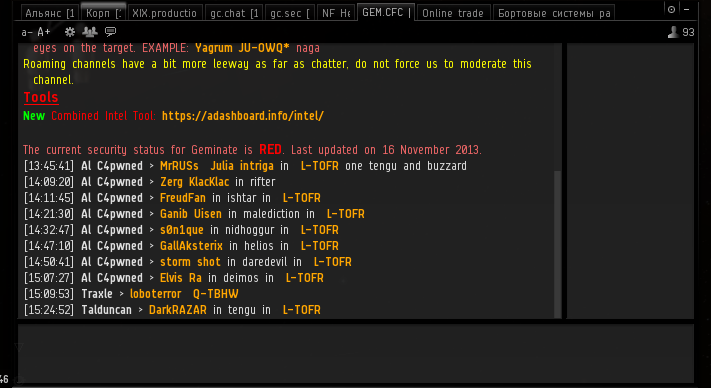Click pilot Elvis Ra name
Viewport: 711px width, 388px height.
point(181,278)
